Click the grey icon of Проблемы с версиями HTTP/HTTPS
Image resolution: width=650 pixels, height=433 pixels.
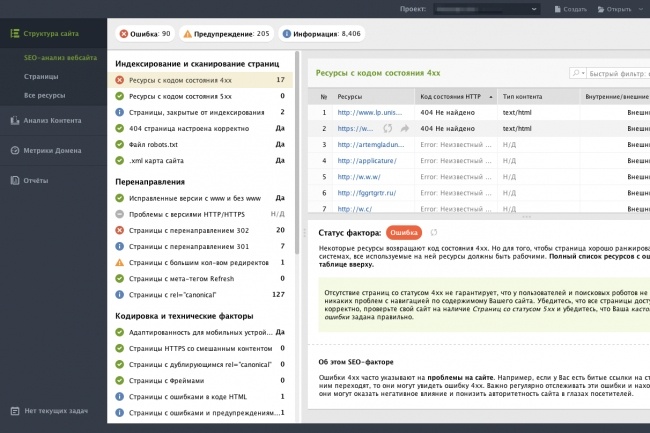(x=119, y=214)
